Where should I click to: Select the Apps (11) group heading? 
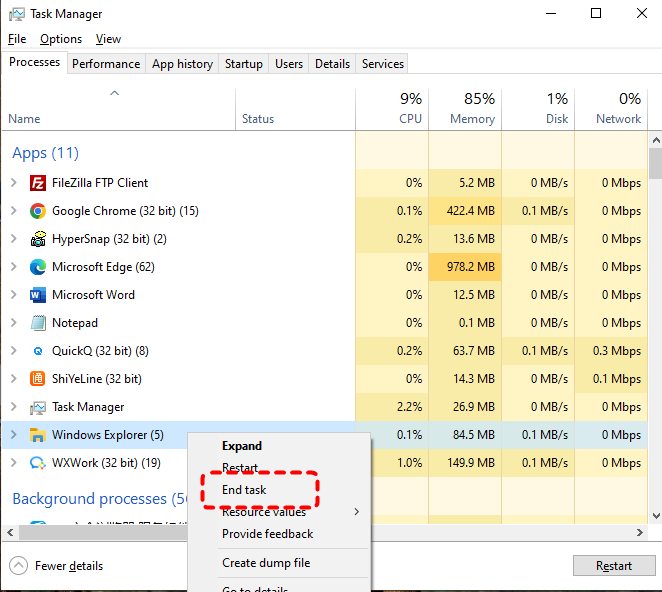pos(45,153)
